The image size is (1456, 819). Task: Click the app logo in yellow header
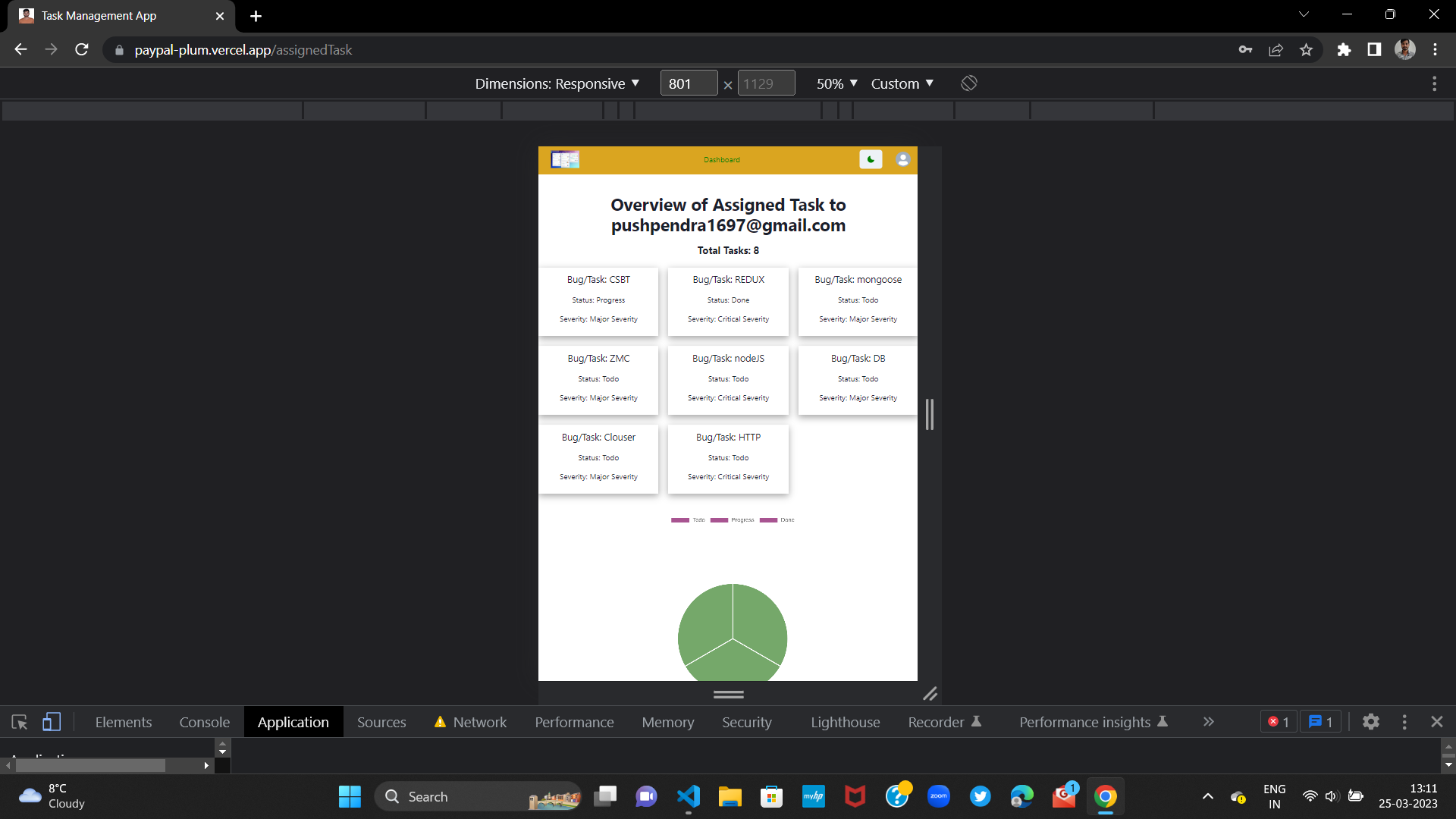565,160
